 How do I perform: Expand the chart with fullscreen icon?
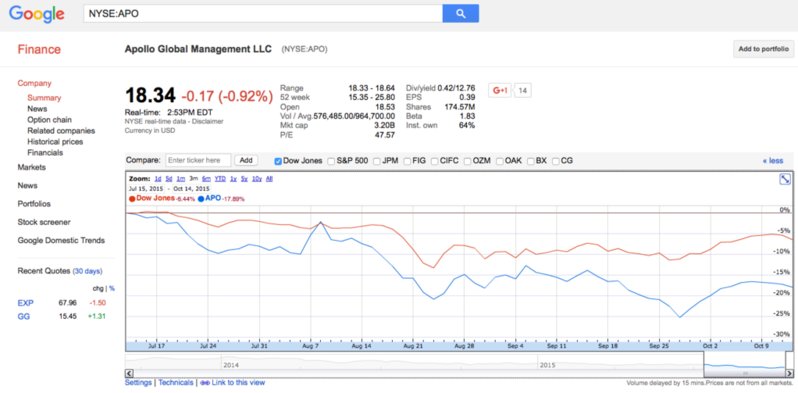785,179
